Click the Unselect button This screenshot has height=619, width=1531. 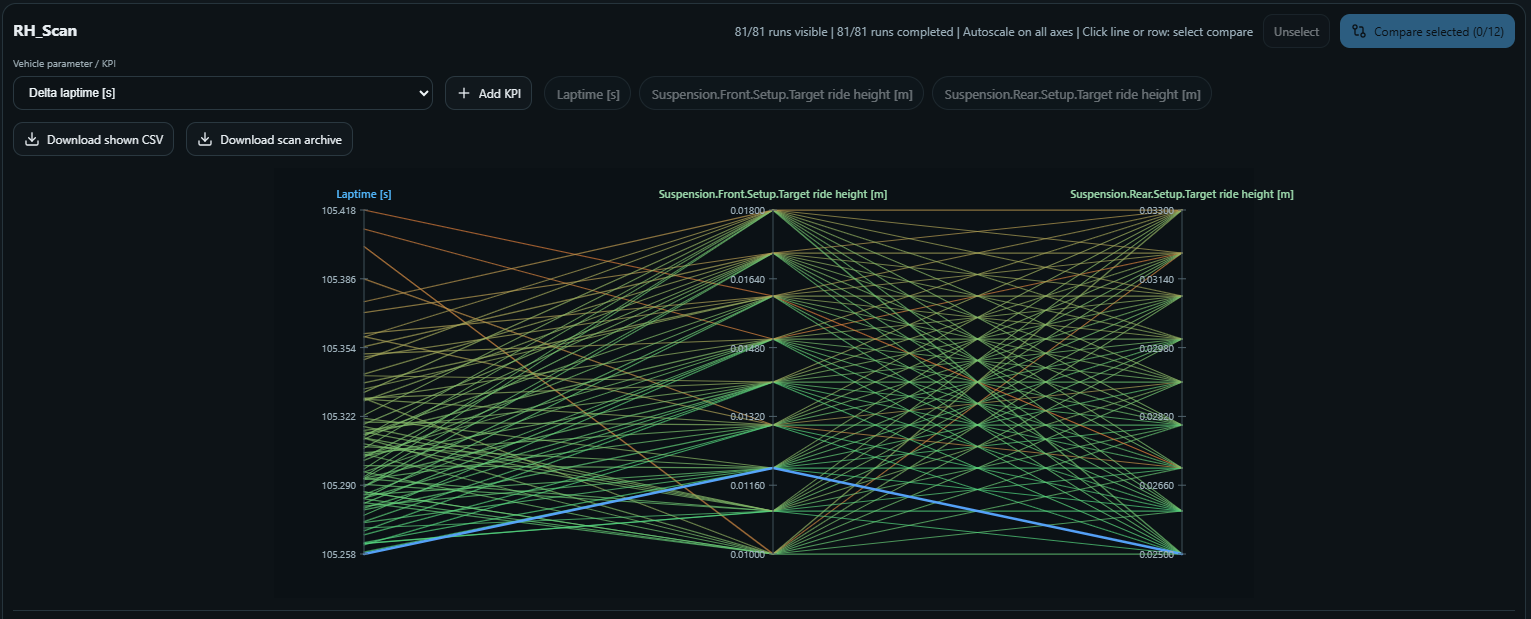(x=1296, y=31)
